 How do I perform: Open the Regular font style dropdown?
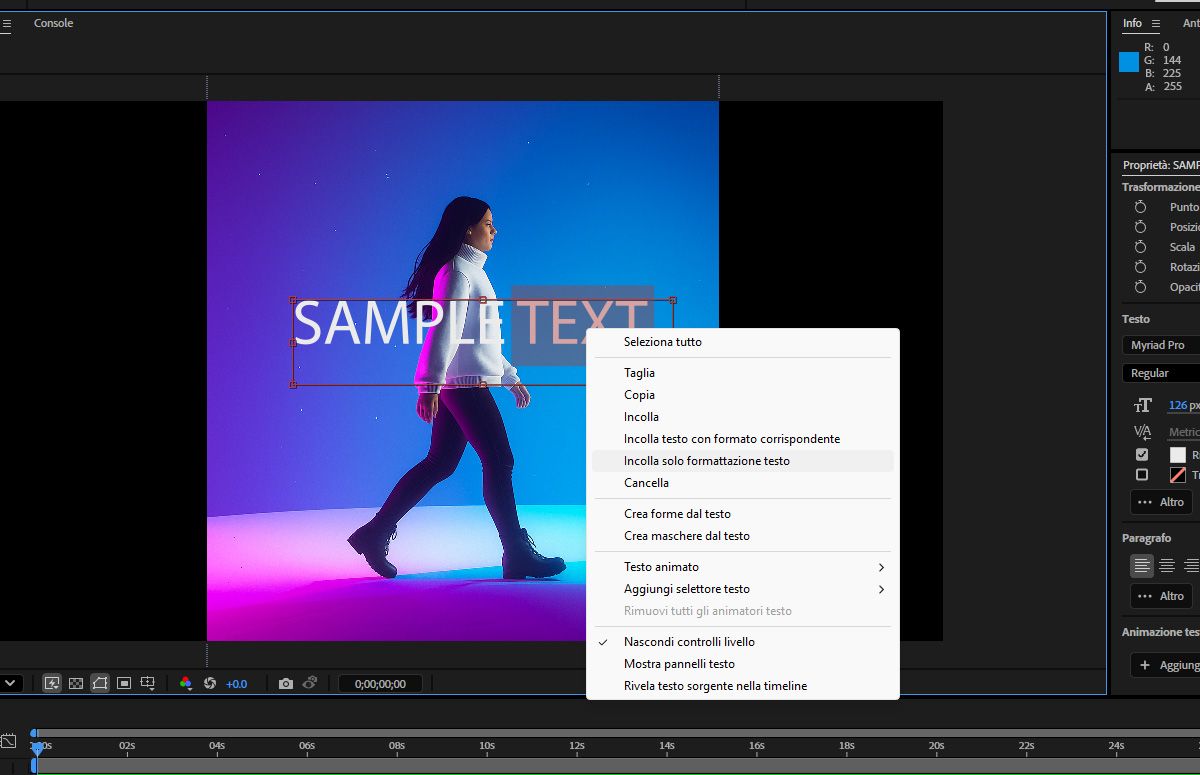[x=1160, y=373]
